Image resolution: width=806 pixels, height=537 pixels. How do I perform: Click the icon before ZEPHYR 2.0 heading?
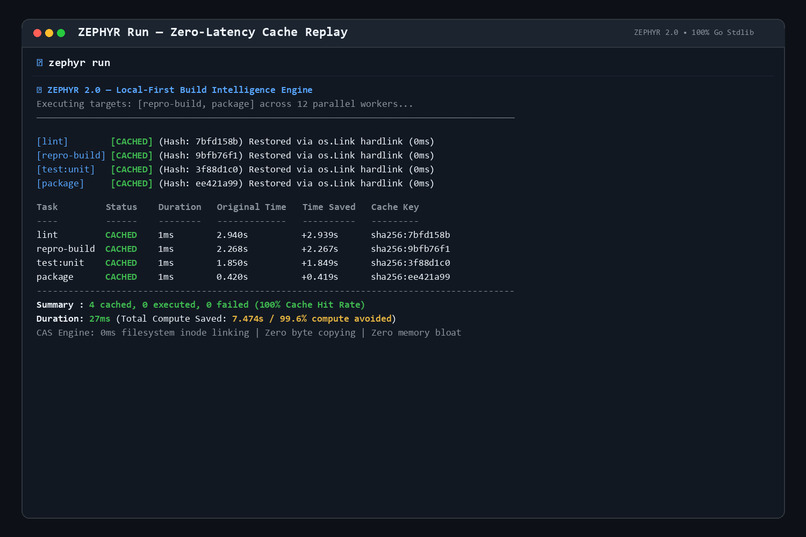[40, 90]
